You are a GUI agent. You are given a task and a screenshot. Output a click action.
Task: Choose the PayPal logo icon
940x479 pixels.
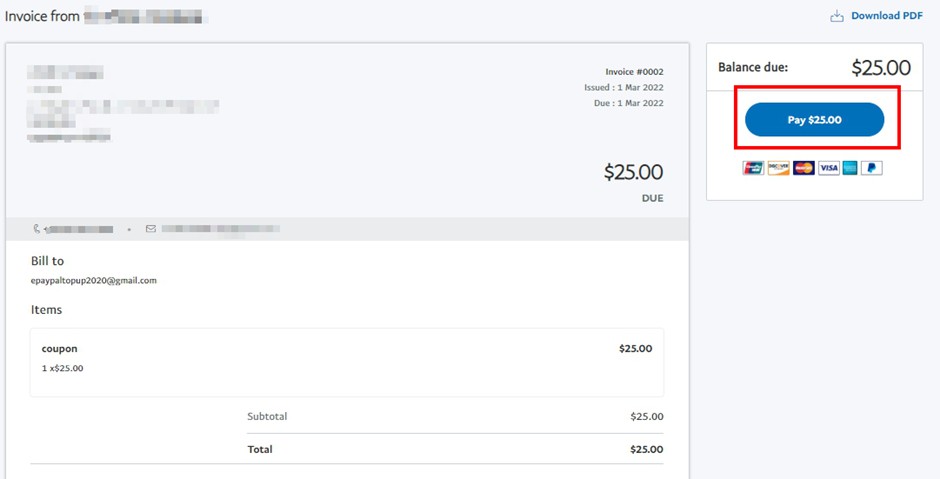[x=872, y=168]
